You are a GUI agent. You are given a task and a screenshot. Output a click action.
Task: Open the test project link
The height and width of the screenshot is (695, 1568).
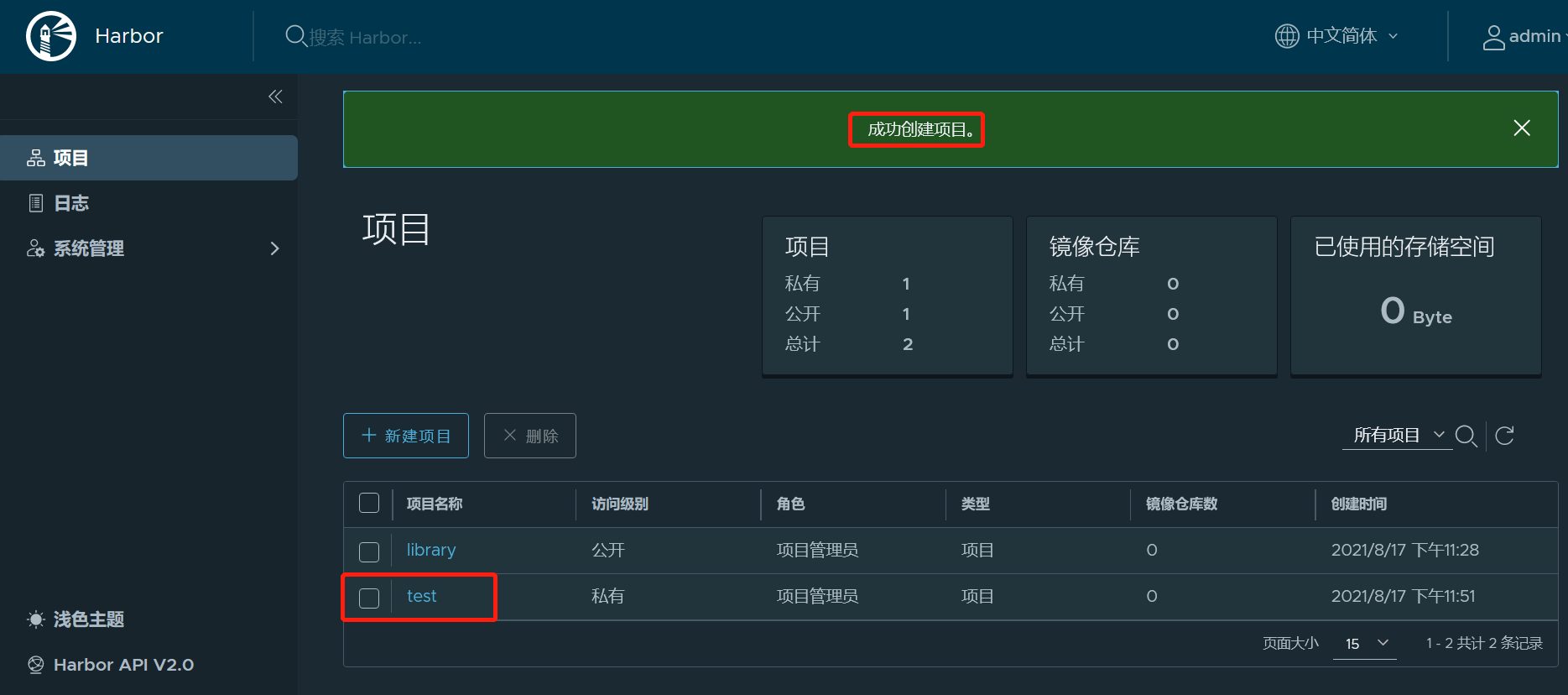(x=421, y=596)
